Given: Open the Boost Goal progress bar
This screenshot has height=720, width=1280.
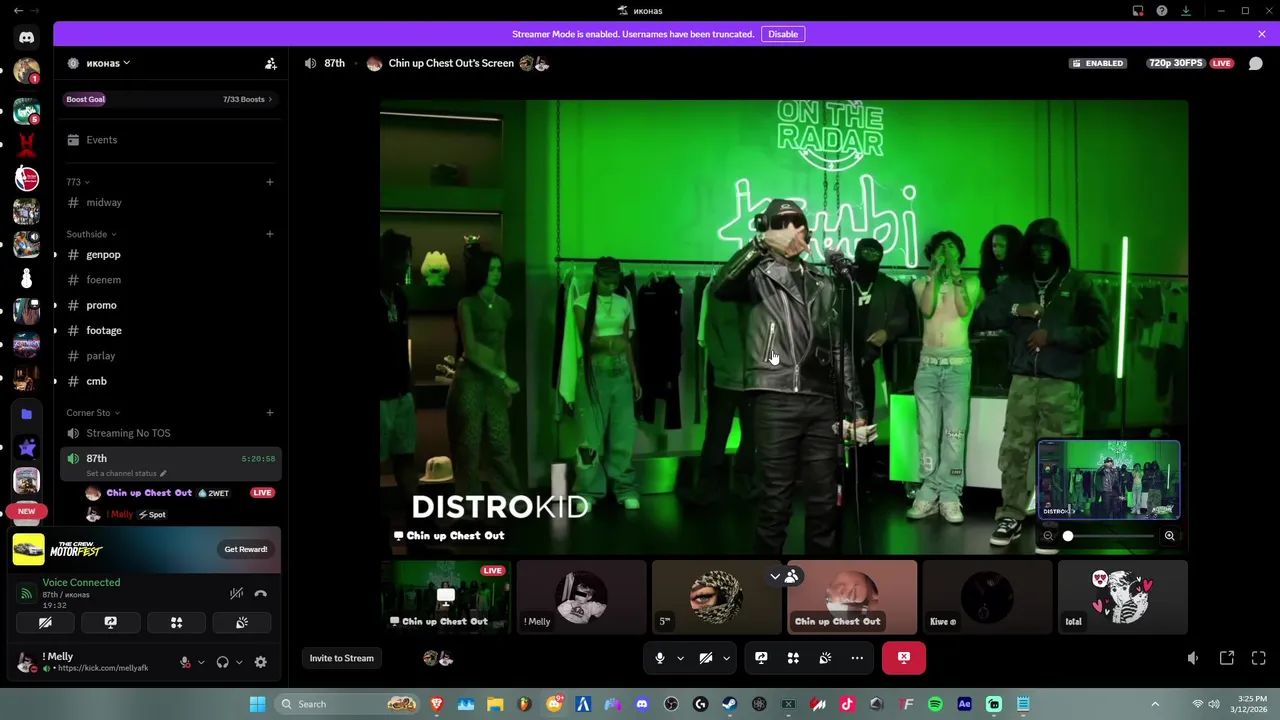Looking at the screenshot, I should [x=170, y=99].
